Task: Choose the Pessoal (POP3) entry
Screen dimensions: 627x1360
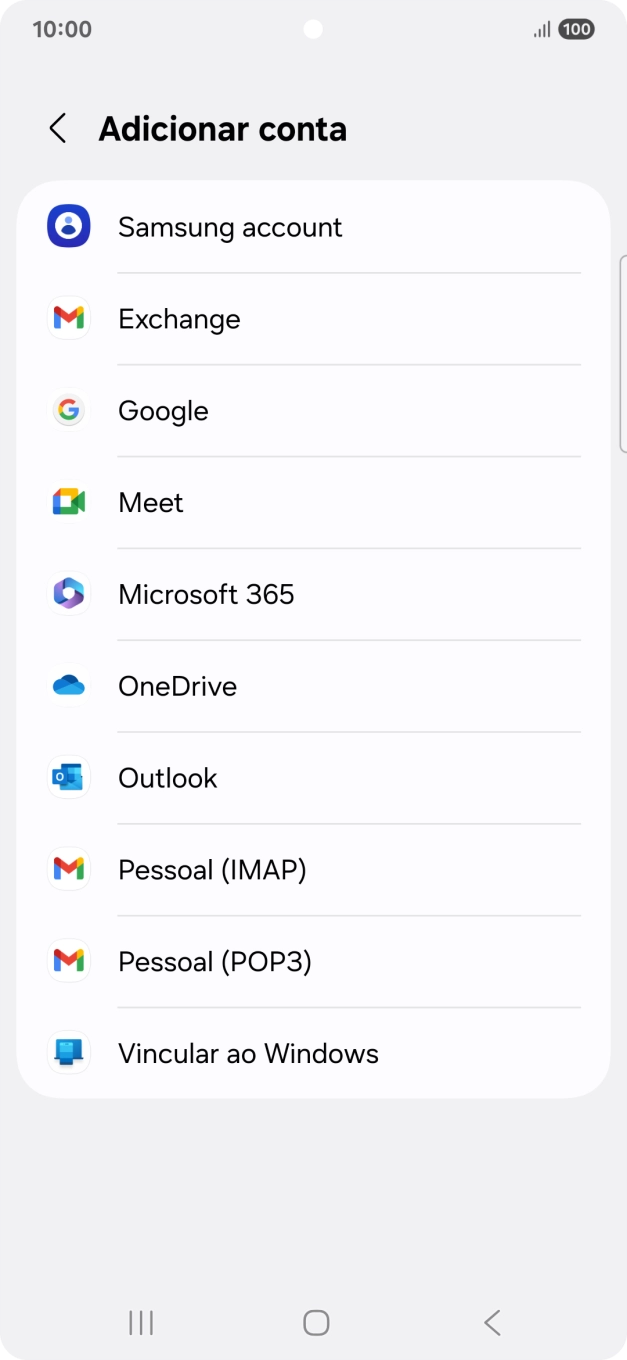Action: click(x=313, y=962)
